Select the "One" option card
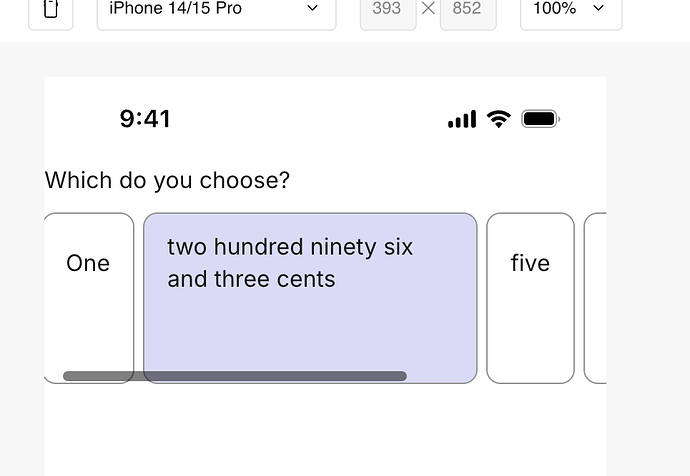This screenshot has height=476, width=690. (x=89, y=298)
